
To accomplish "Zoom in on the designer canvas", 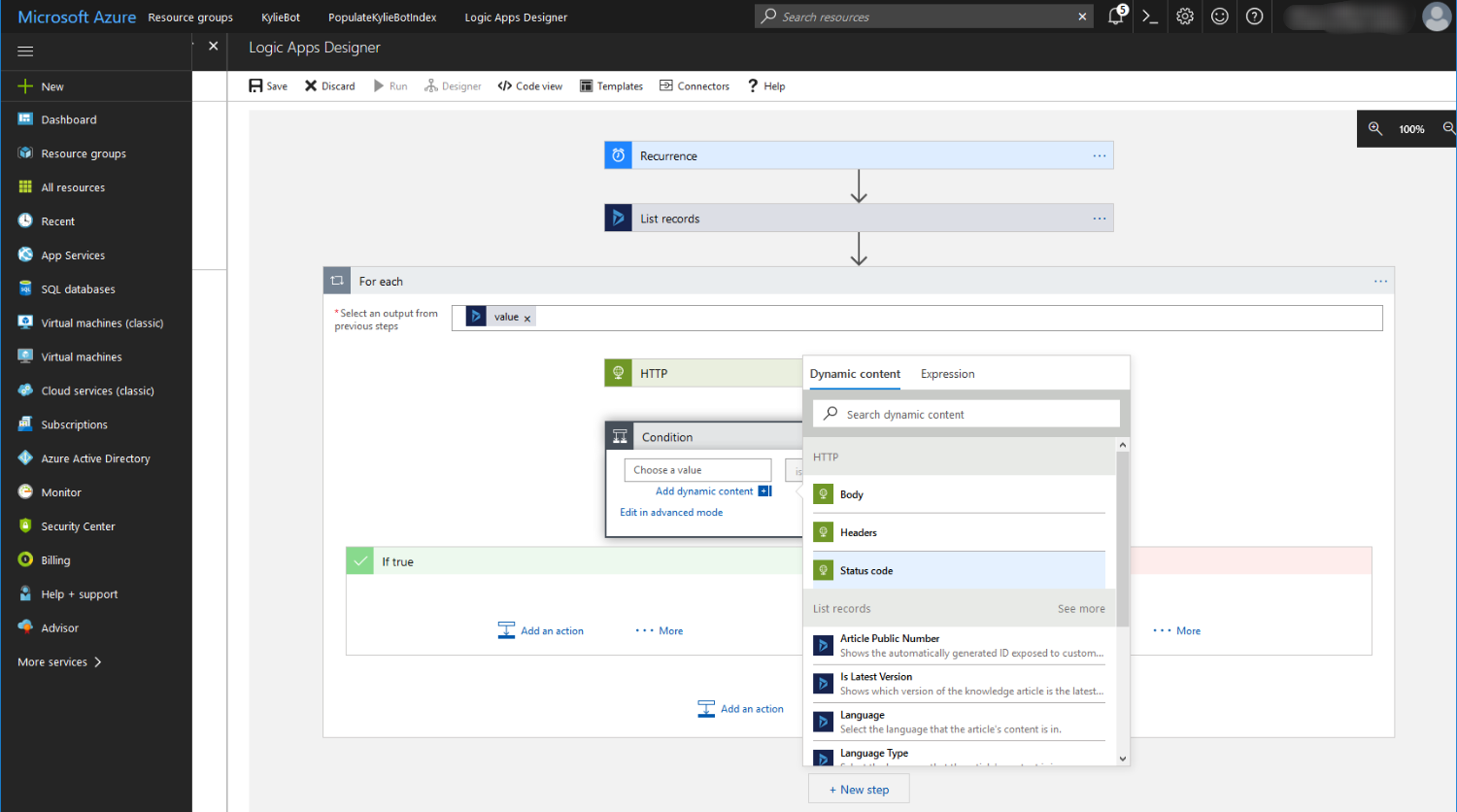I will point(1375,129).
